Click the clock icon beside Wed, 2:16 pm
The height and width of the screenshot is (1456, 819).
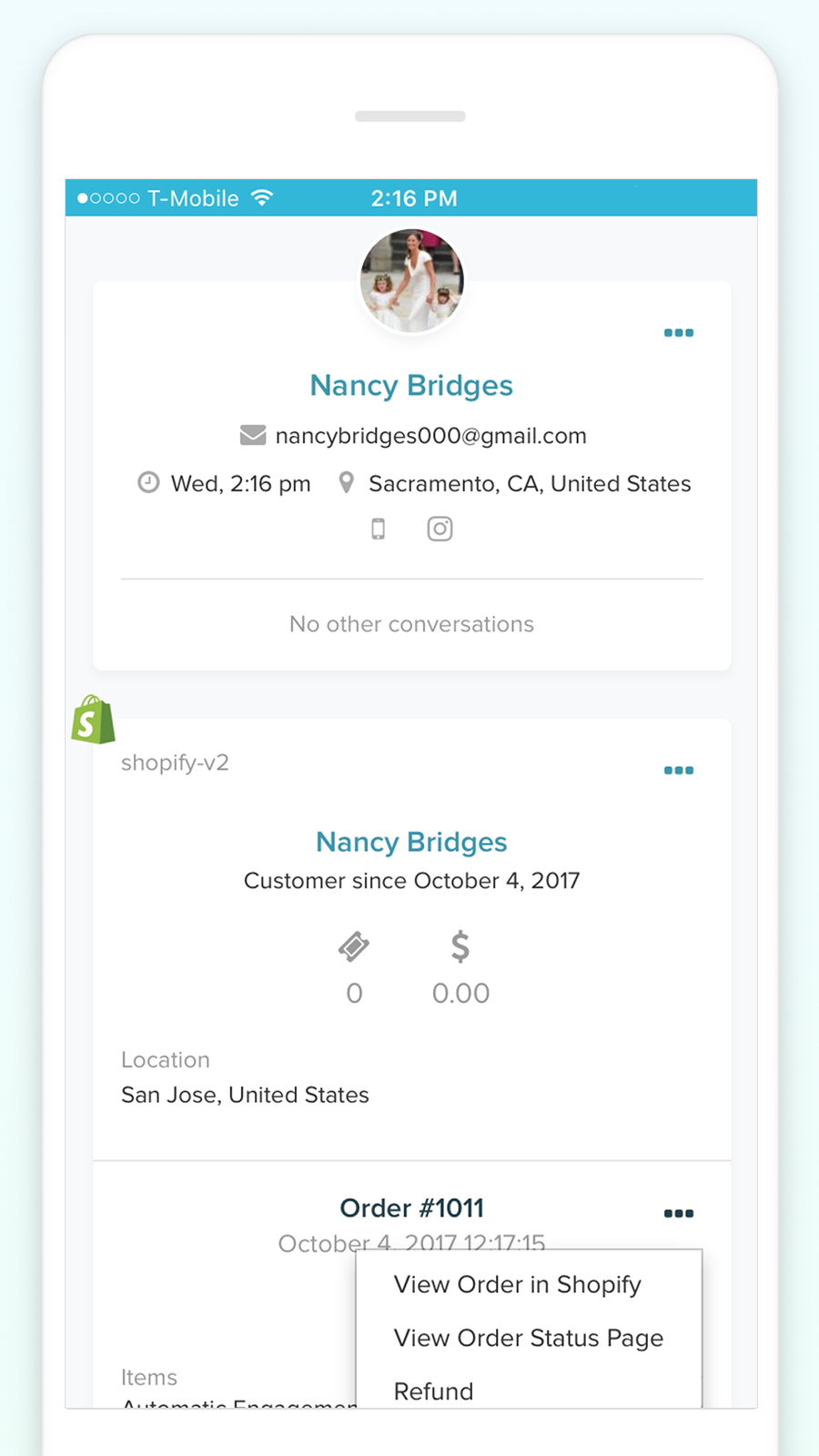coord(148,482)
